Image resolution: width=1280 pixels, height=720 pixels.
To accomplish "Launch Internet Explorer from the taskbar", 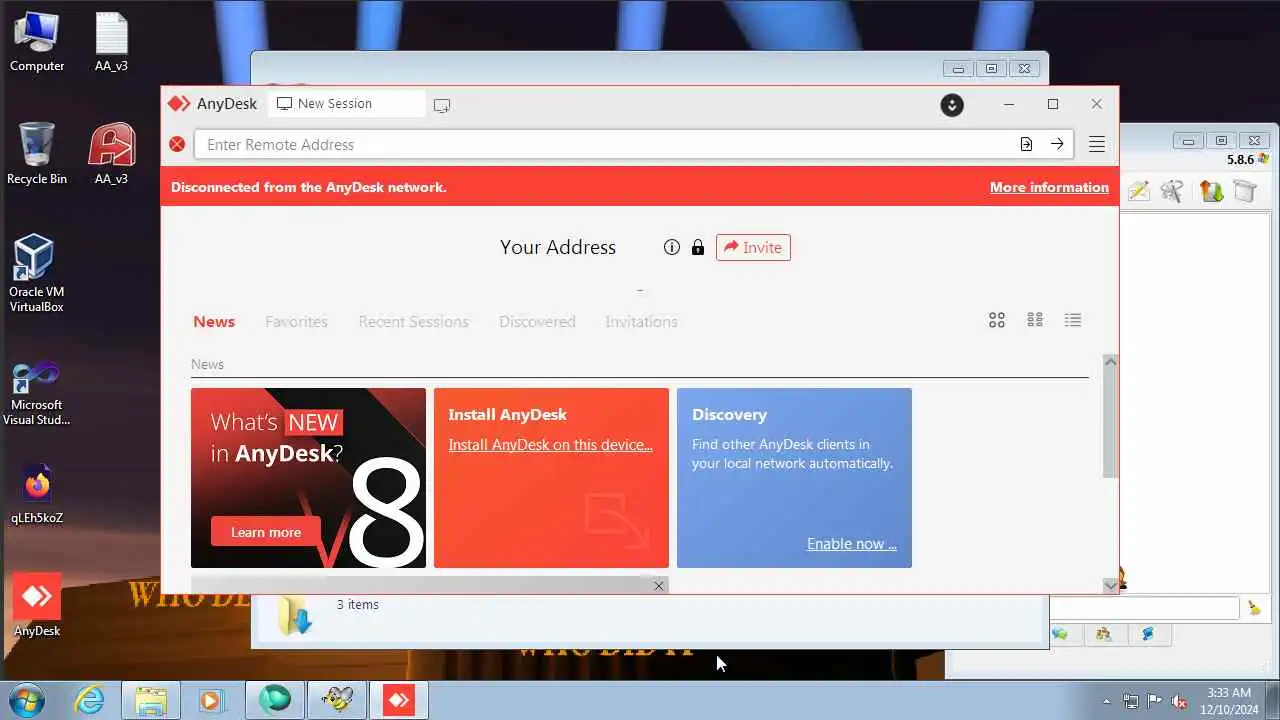I will [x=90, y=700].
